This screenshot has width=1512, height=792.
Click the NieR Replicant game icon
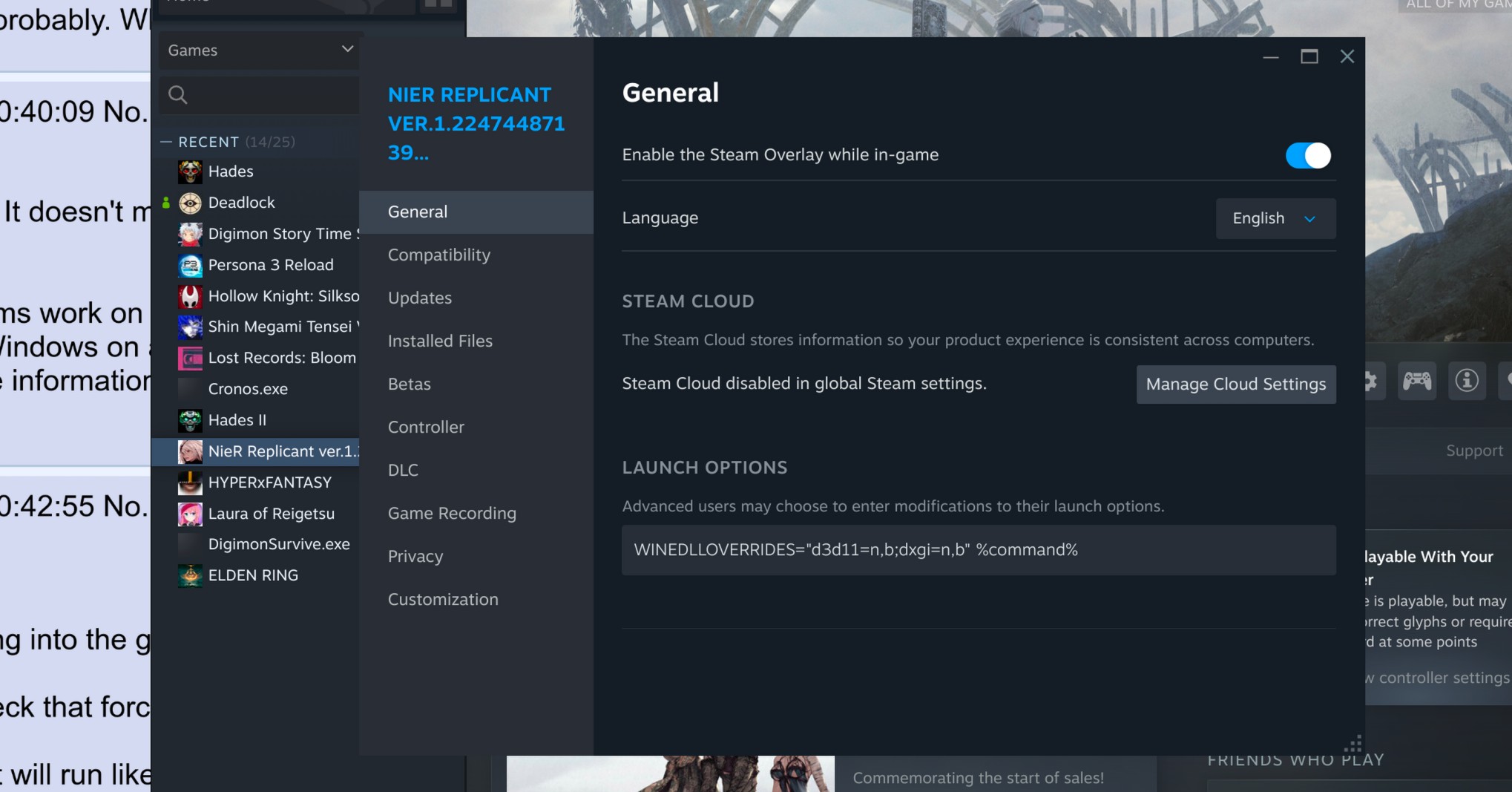click(190, 451)
